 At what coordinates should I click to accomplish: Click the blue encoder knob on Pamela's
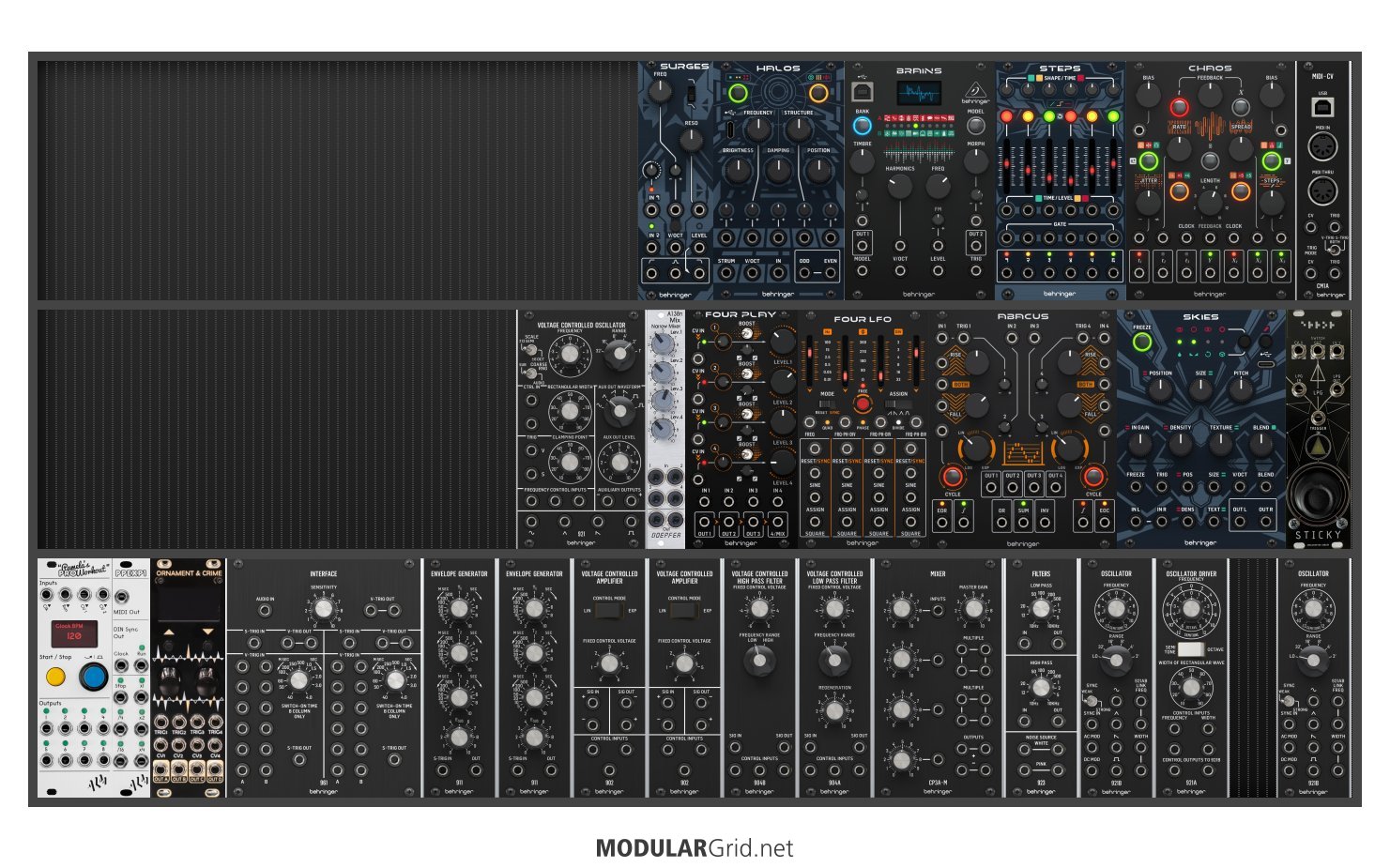pos(93,677)
